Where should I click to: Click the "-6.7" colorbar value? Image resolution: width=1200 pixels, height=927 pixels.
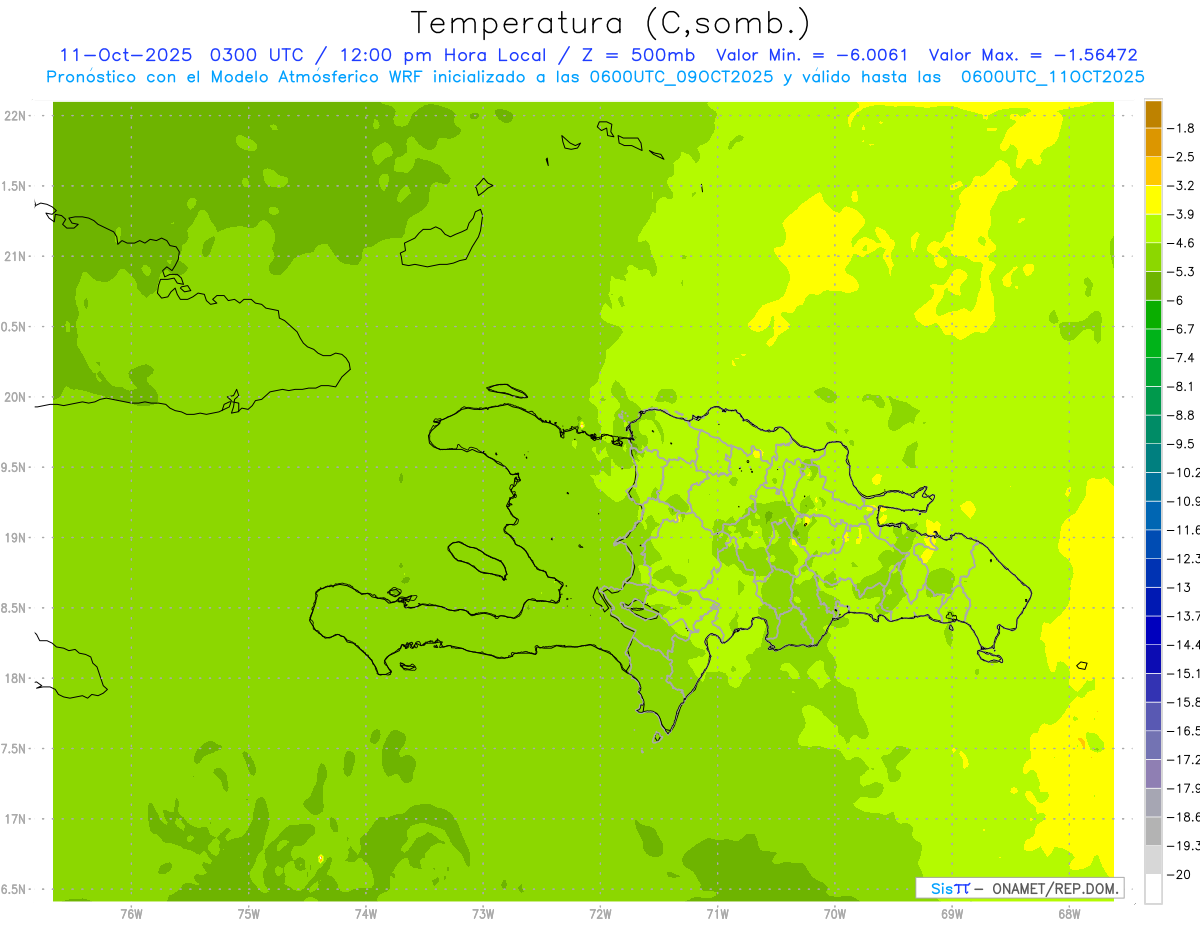[1180, 329]
